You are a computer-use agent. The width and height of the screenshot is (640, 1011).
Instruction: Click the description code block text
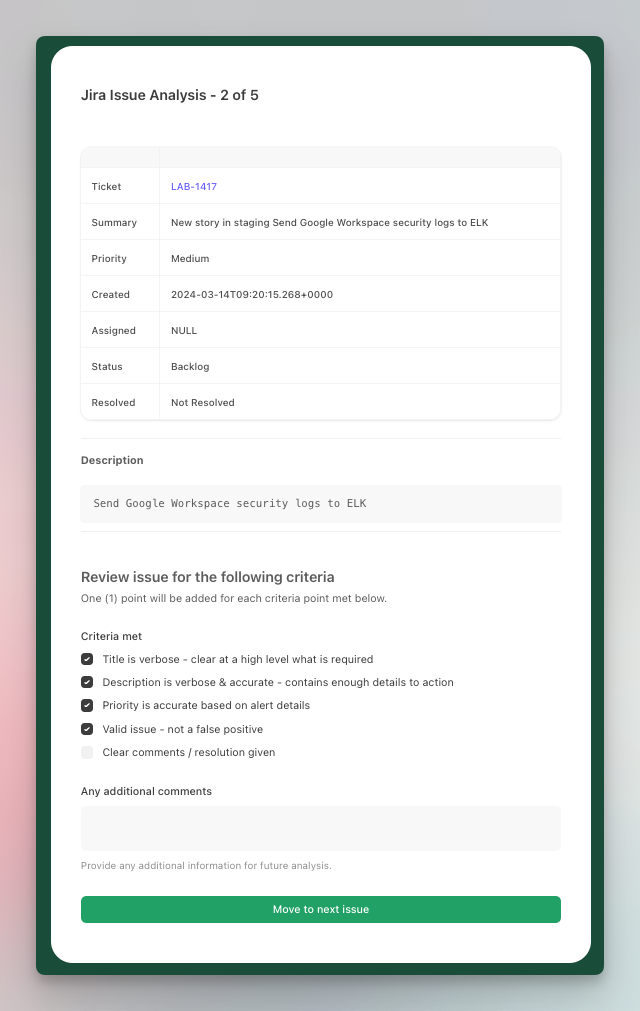230,504
